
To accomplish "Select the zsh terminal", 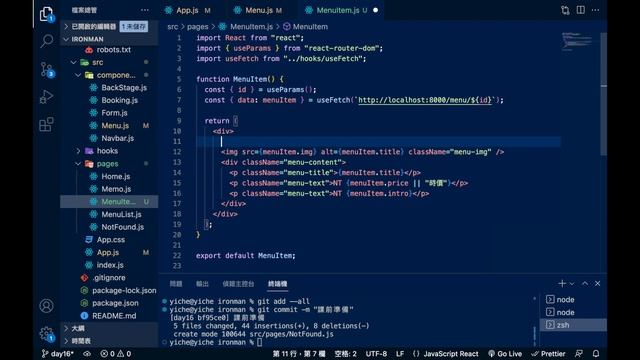I will click(573, 325).
